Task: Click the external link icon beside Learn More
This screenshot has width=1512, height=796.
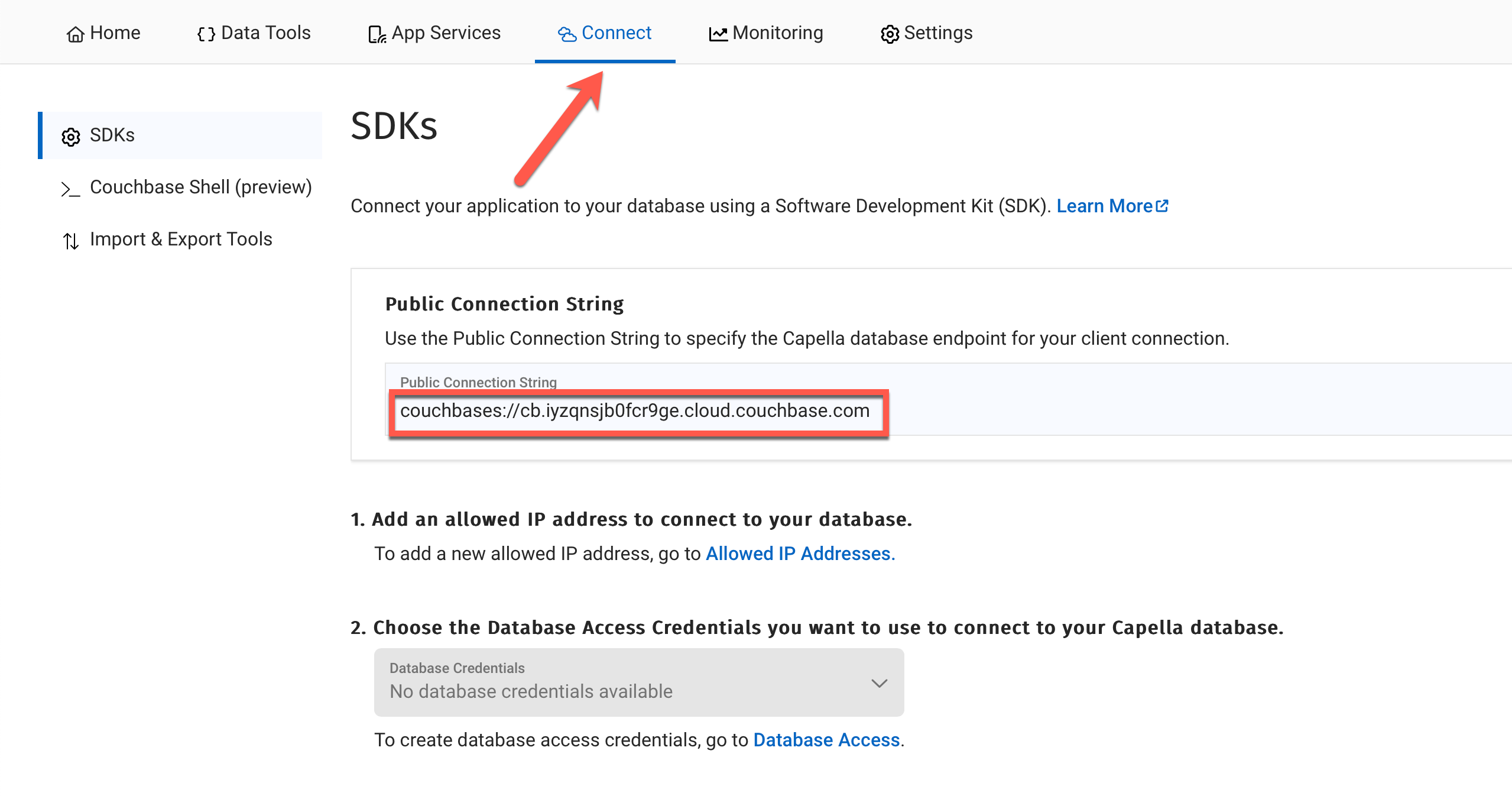Action: pyautogui.click(x=1162, y=206)
